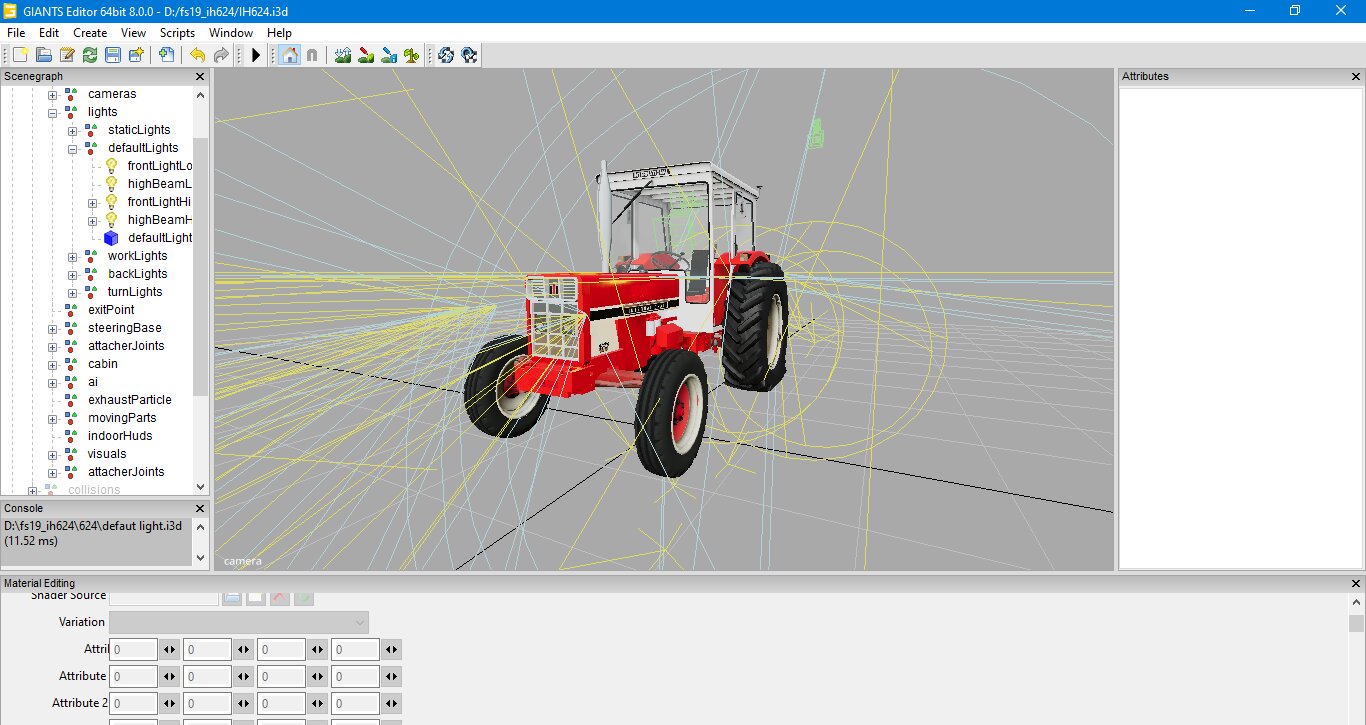
Task: Click the Shader Source input field
Action: click(x=164, y=597)
